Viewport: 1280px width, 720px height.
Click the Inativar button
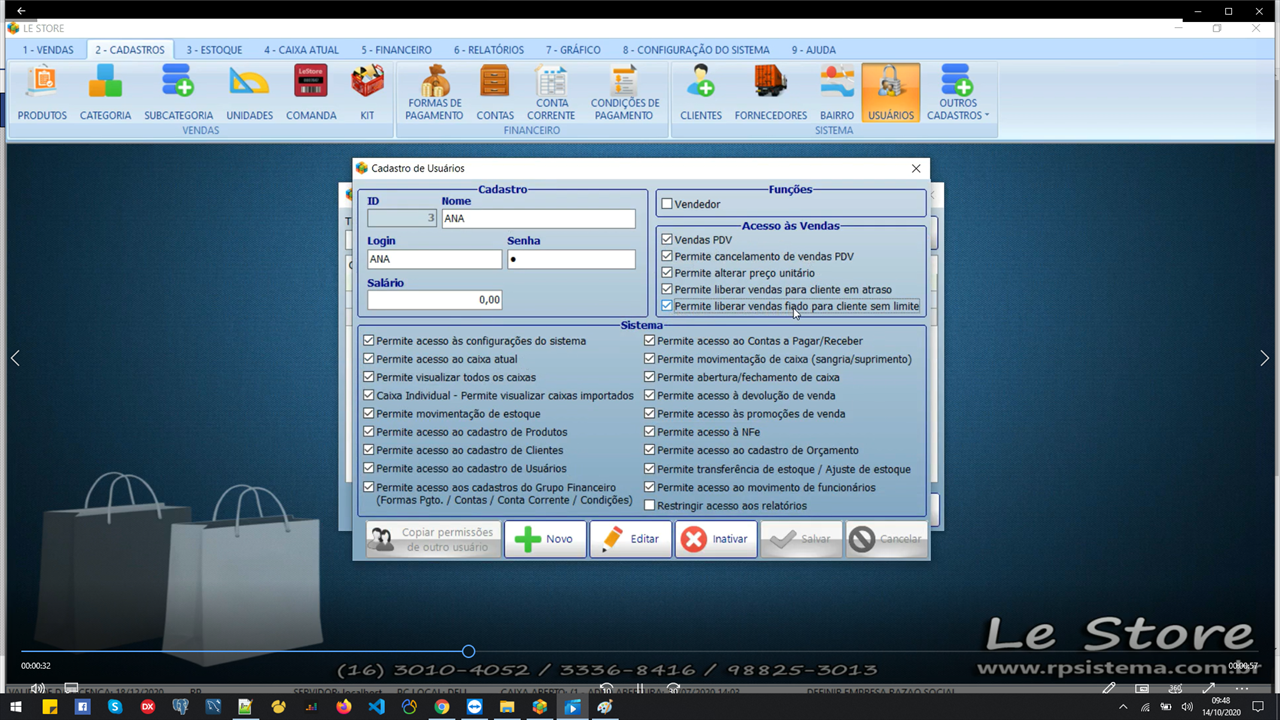[x=716, y=539]
